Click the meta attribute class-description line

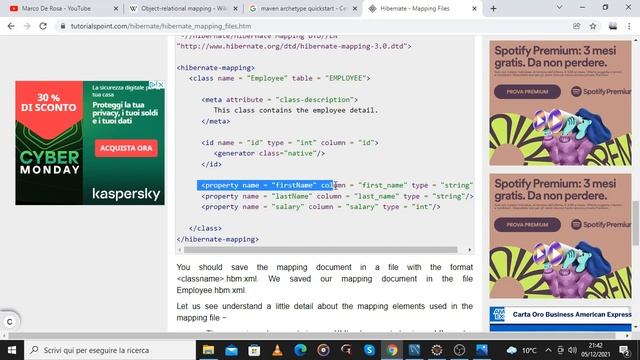point(280,100)
